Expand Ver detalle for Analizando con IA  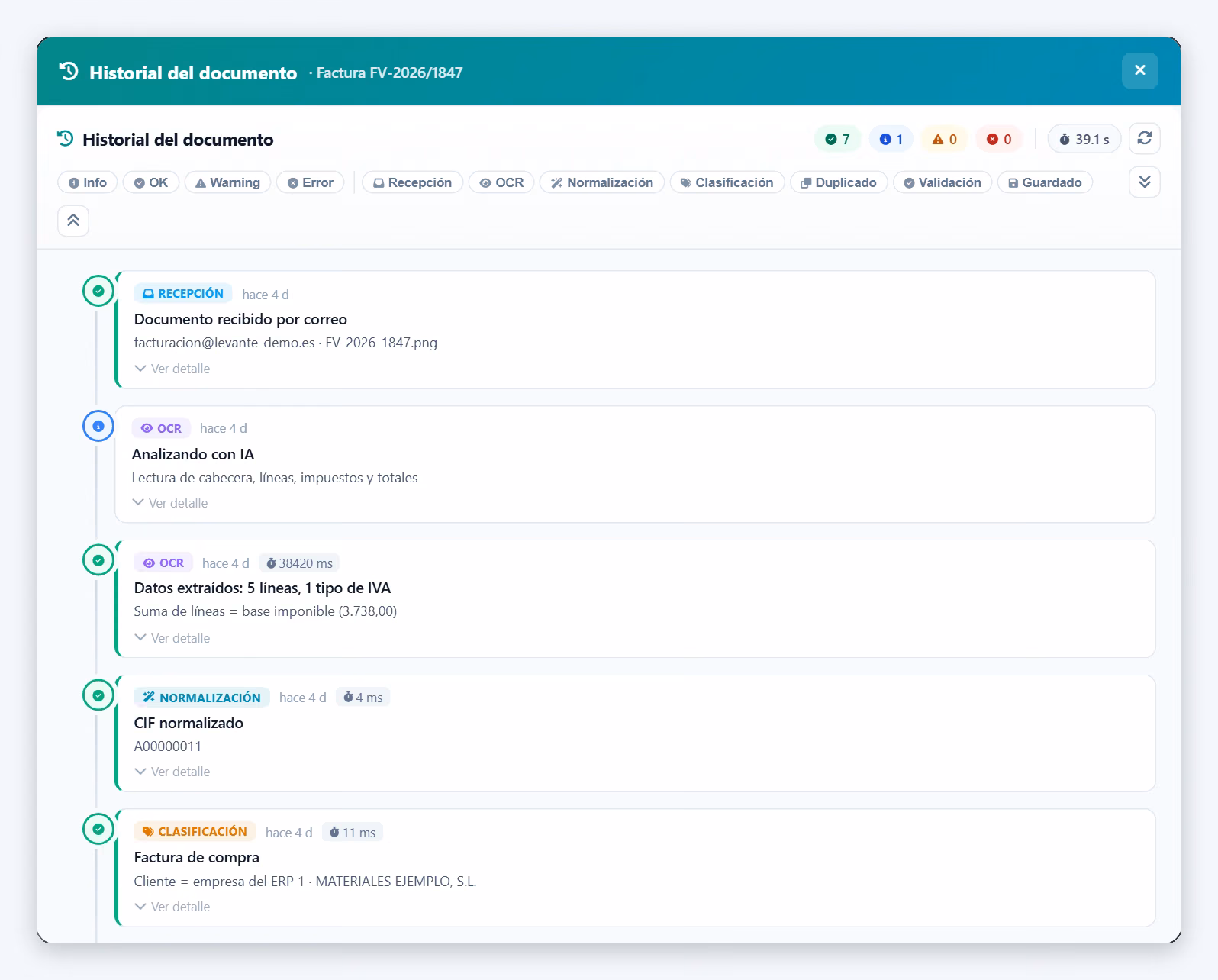tap(170, 503)
